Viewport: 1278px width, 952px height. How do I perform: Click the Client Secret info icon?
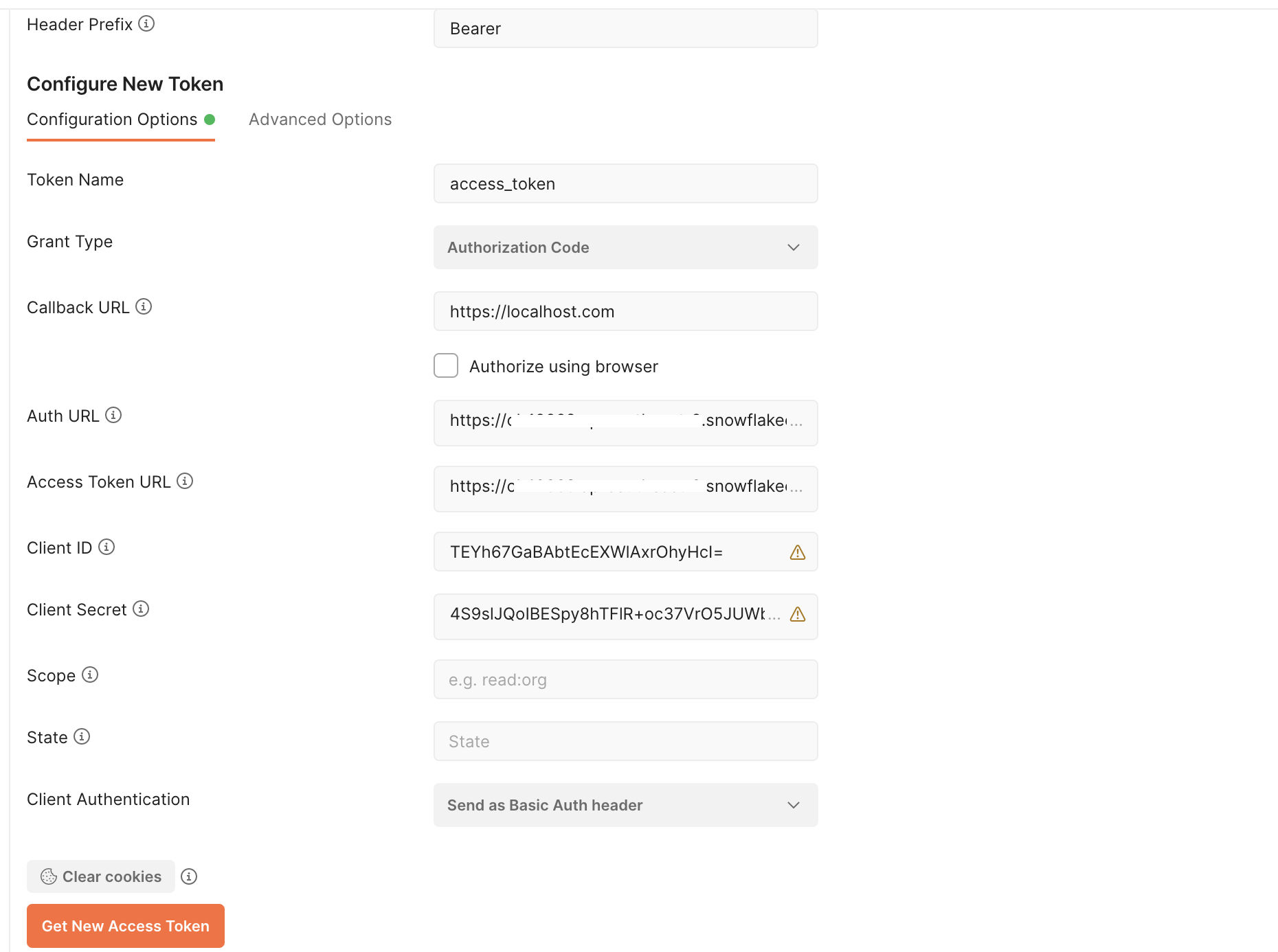140,609
